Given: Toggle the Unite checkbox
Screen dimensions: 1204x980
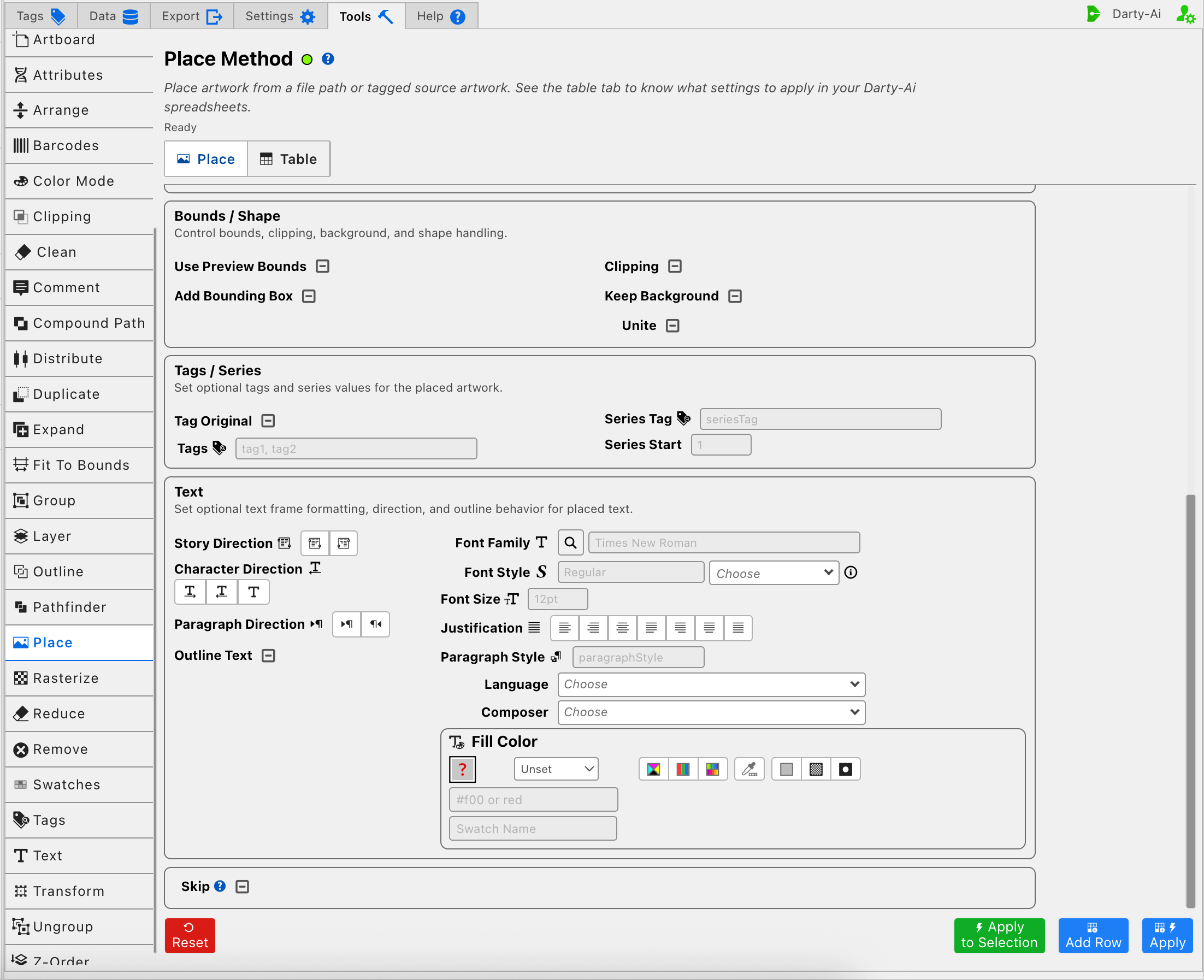Looking at the screenshot, I should pos(672,326).
